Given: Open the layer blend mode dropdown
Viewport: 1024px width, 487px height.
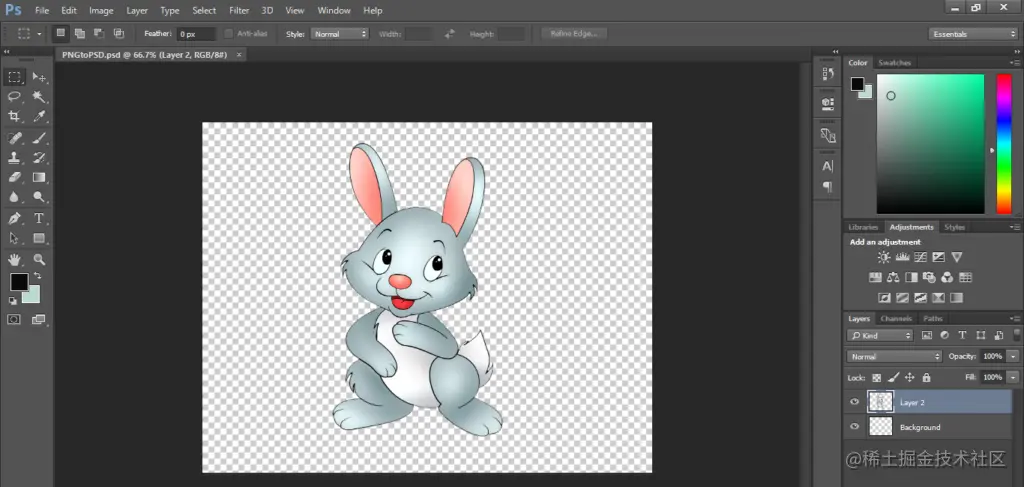Looking at the screenshot, I should 894,356.
